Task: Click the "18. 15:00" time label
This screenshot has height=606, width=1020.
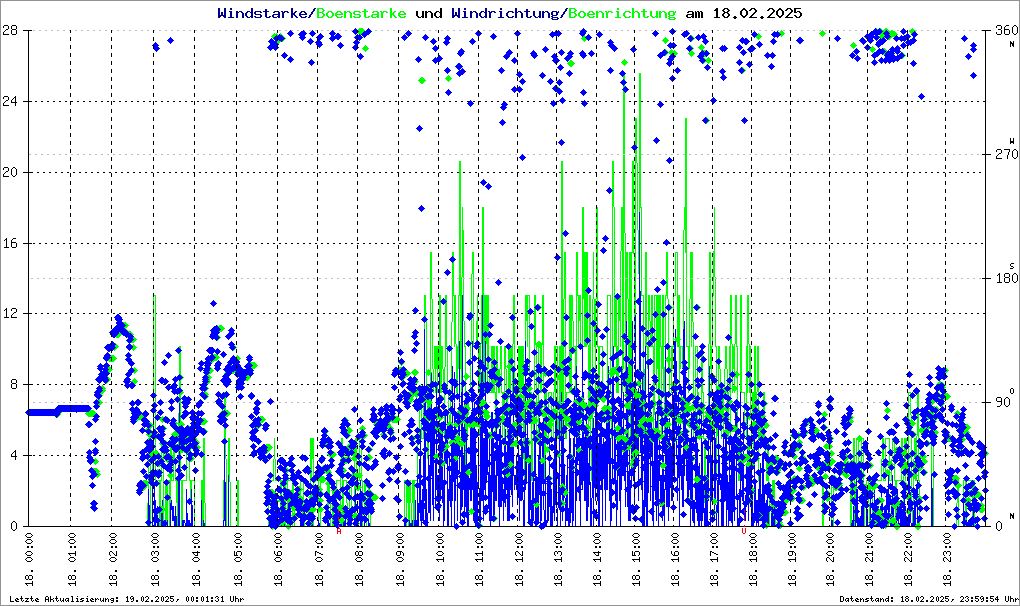Action: click(x=636, y=560)
